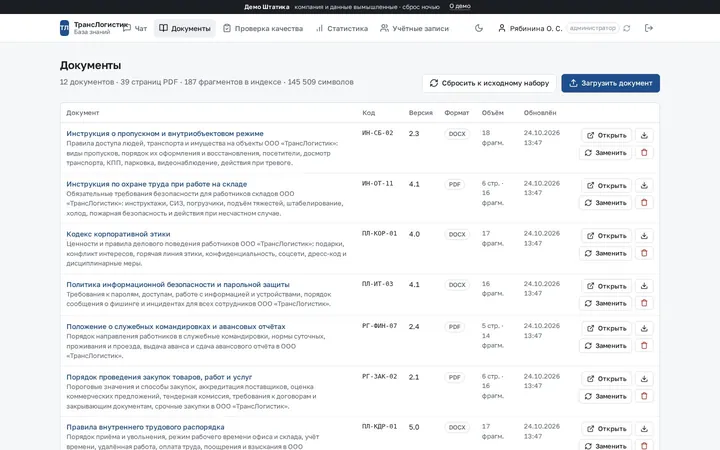Click the Обновлён column header

click(x=540, y=112)
